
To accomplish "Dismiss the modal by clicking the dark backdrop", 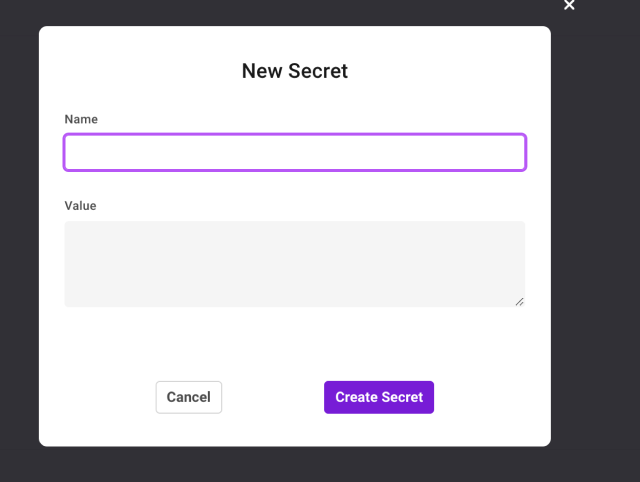I will pos(596,245).
